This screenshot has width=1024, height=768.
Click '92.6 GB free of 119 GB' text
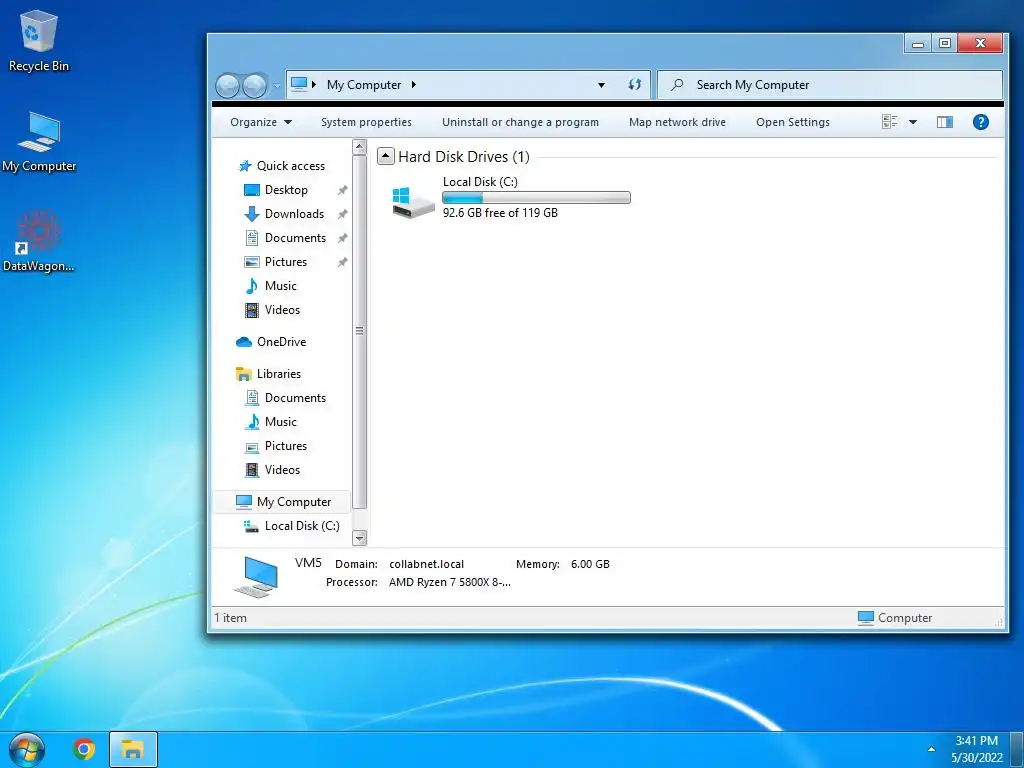[500, 213]
